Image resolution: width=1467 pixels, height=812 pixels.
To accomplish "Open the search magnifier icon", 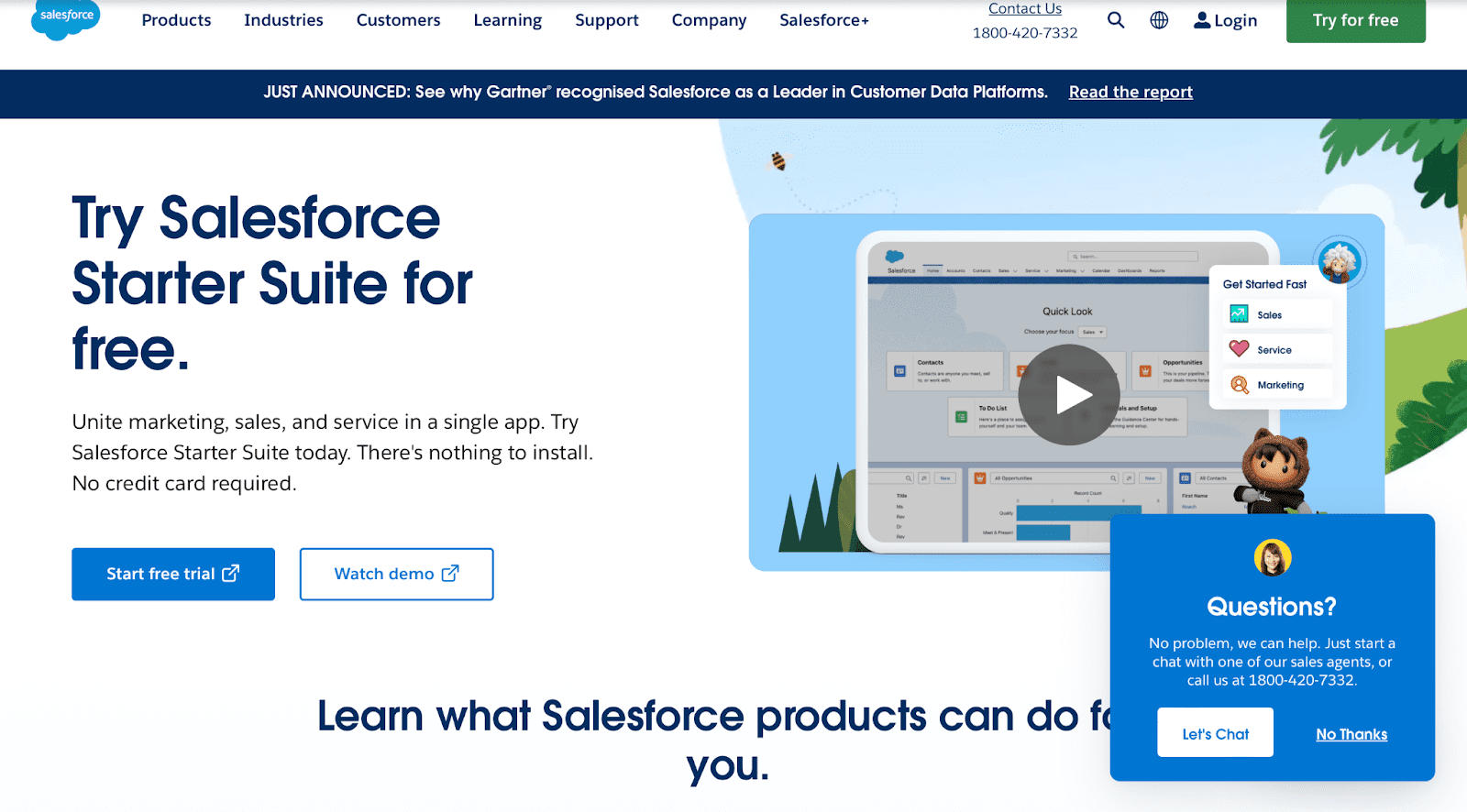I will [1115, 20].
